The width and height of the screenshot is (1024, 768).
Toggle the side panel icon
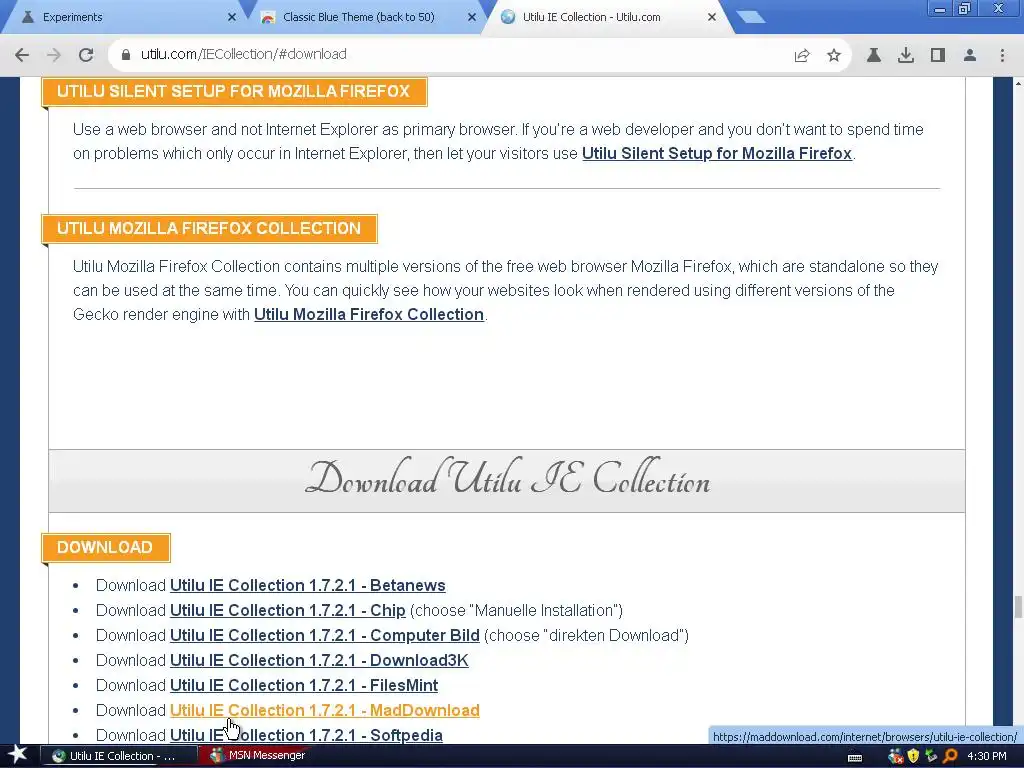pos(938,55)
